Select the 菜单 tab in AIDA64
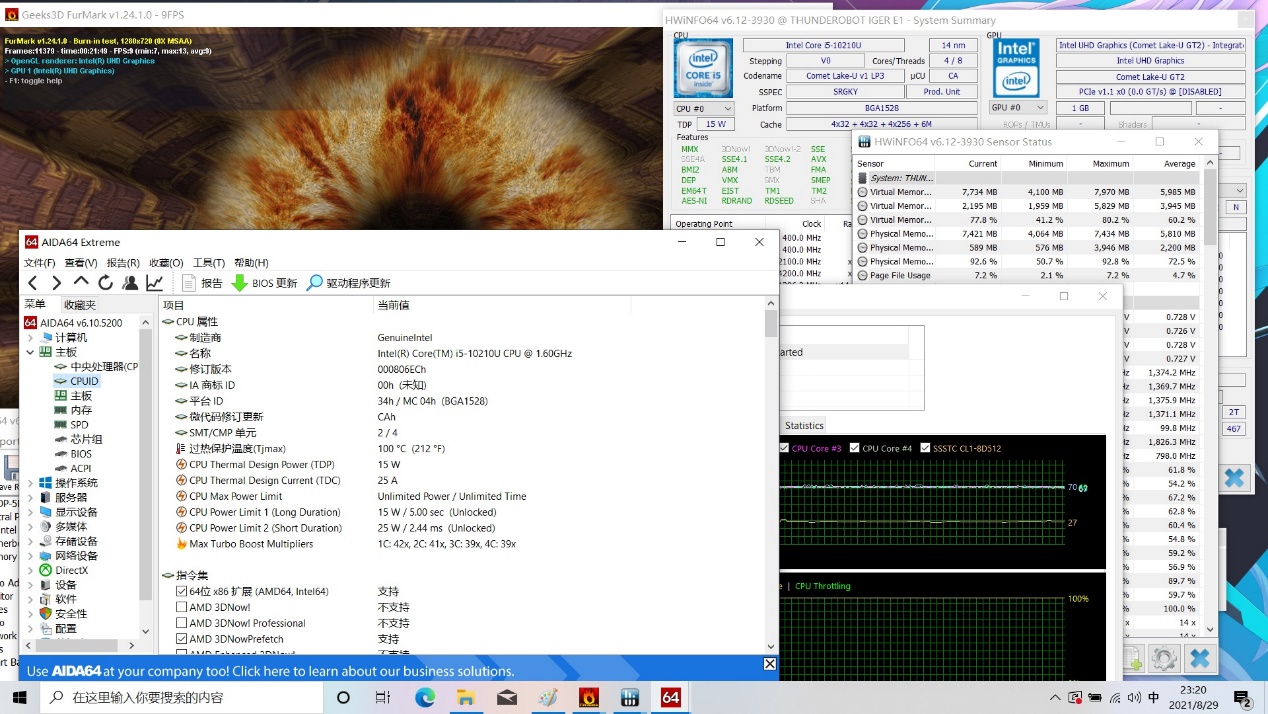This screenshot has width=1268, height=714. pyautogui.click(x=36, y=304)
